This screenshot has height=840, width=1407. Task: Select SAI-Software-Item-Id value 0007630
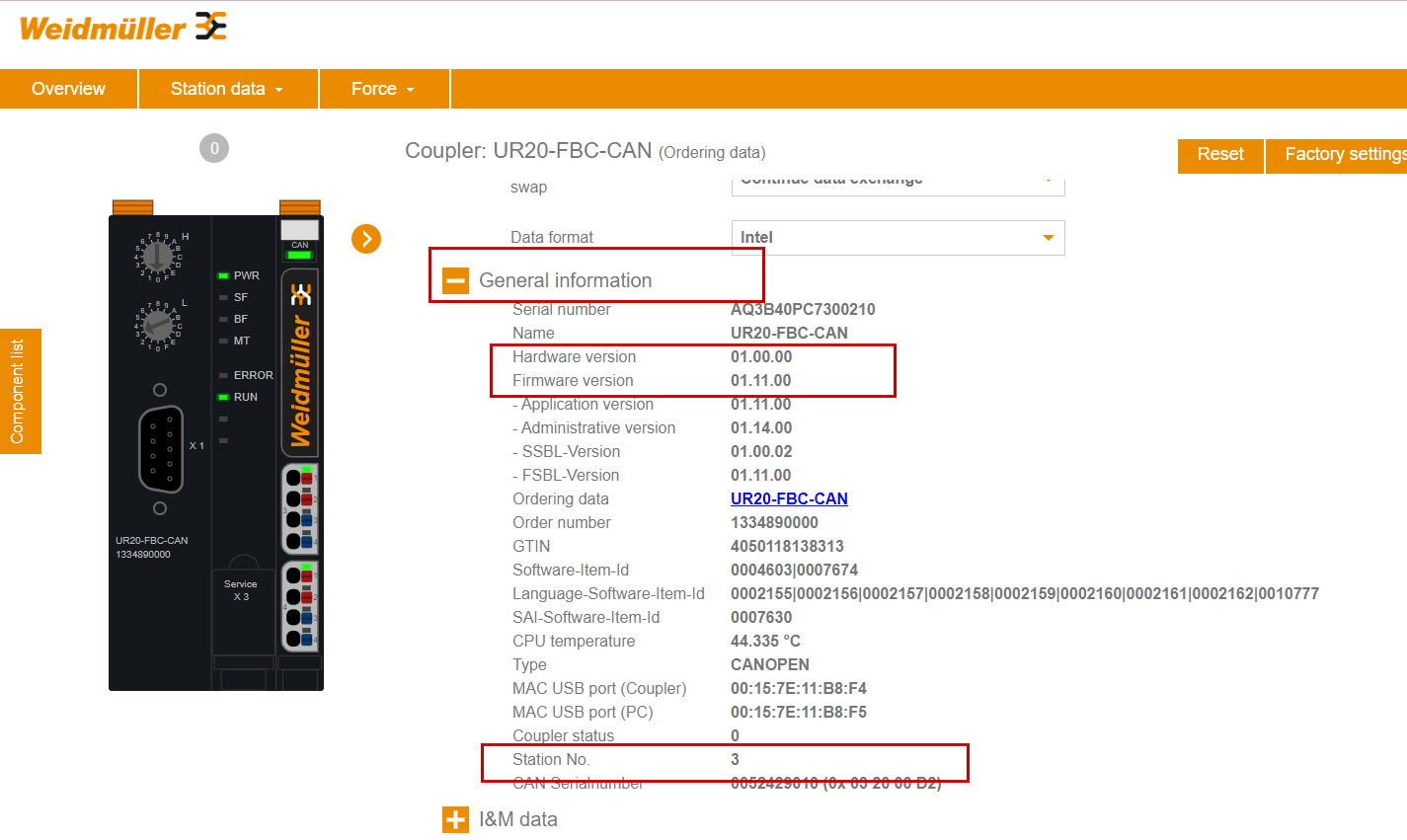click(761, 617)
